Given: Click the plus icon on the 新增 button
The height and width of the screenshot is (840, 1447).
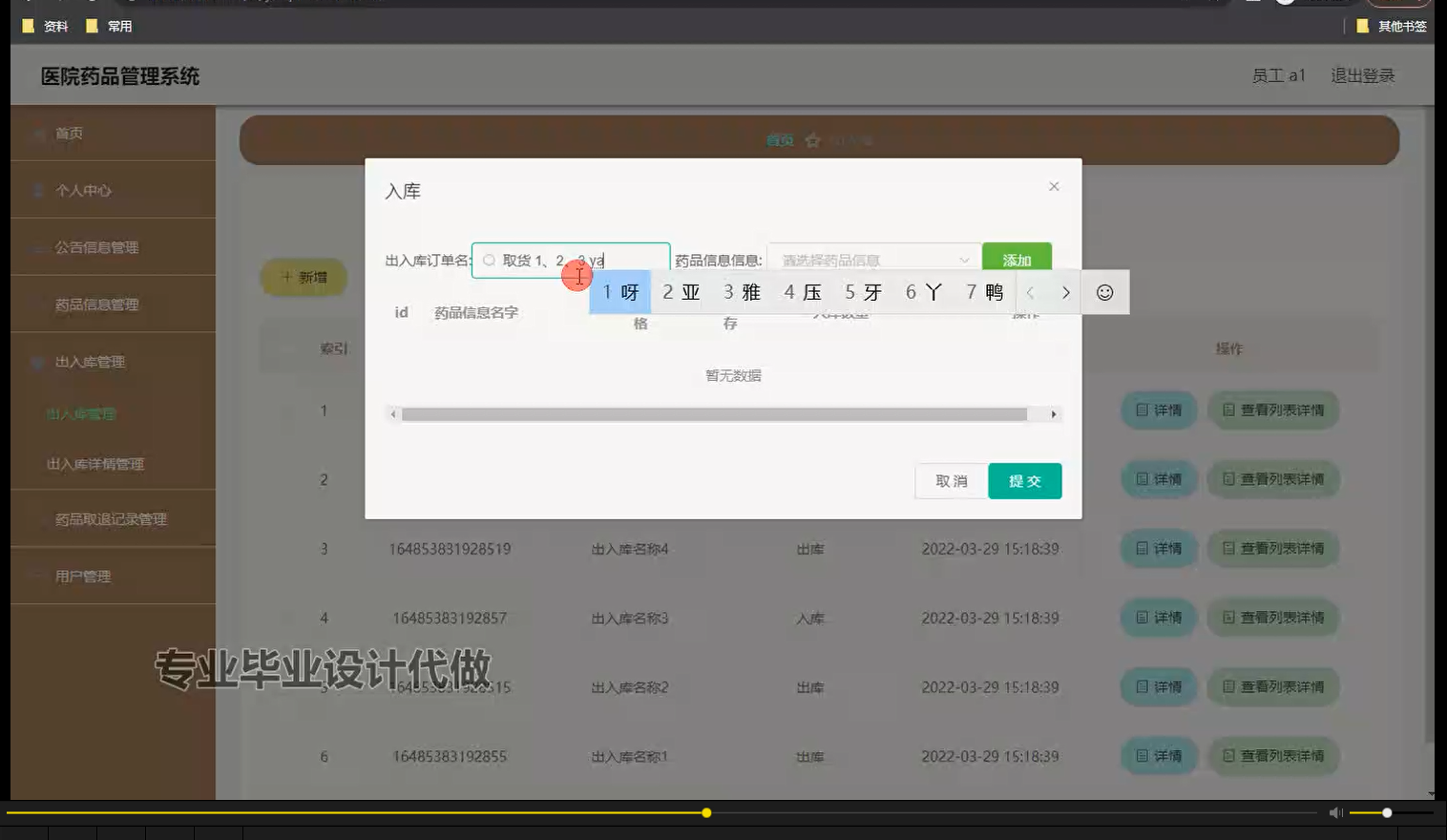Looking at the screenshot, I should pos(283,277).
